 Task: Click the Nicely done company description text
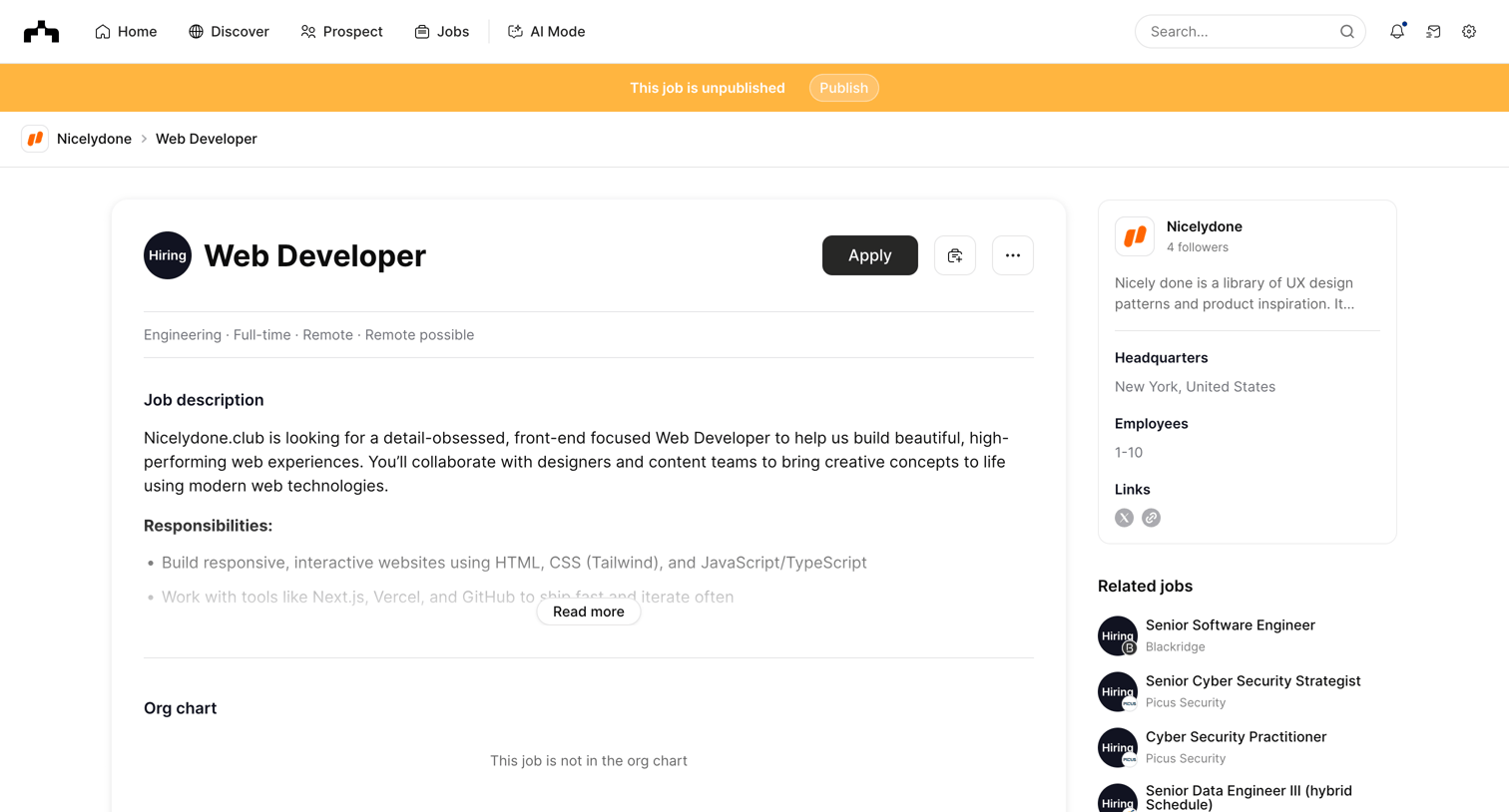pyautogui.click(x=1235, y=293)
